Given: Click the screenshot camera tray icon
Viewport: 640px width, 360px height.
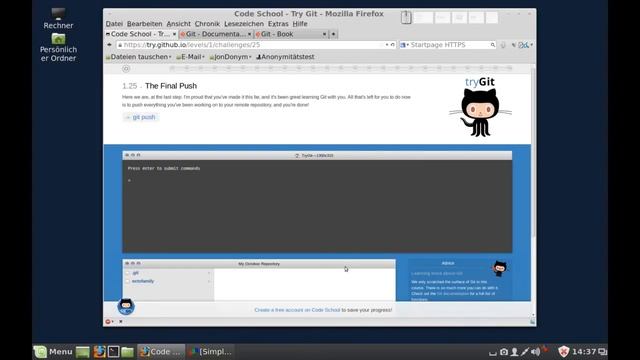Looking at the screenshot, I should (x=504, y=352).
